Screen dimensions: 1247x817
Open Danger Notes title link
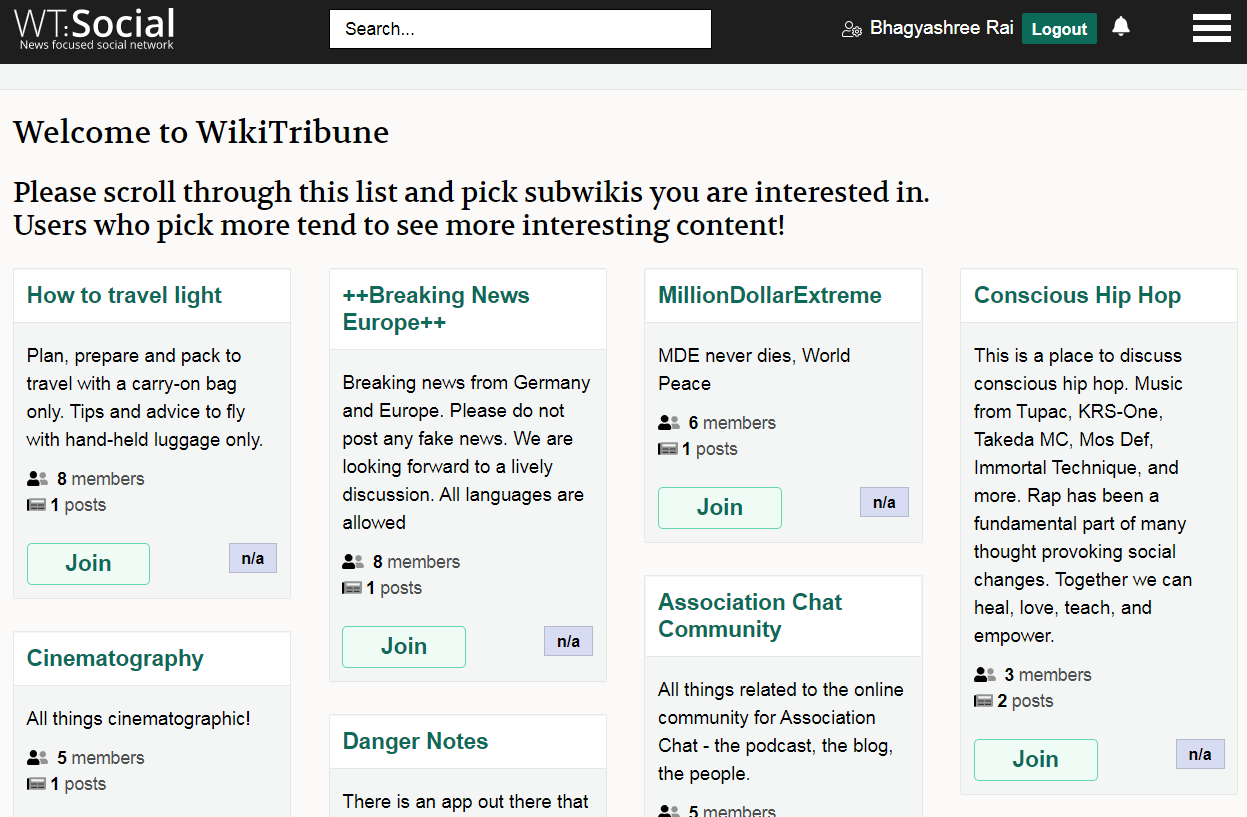415,741
